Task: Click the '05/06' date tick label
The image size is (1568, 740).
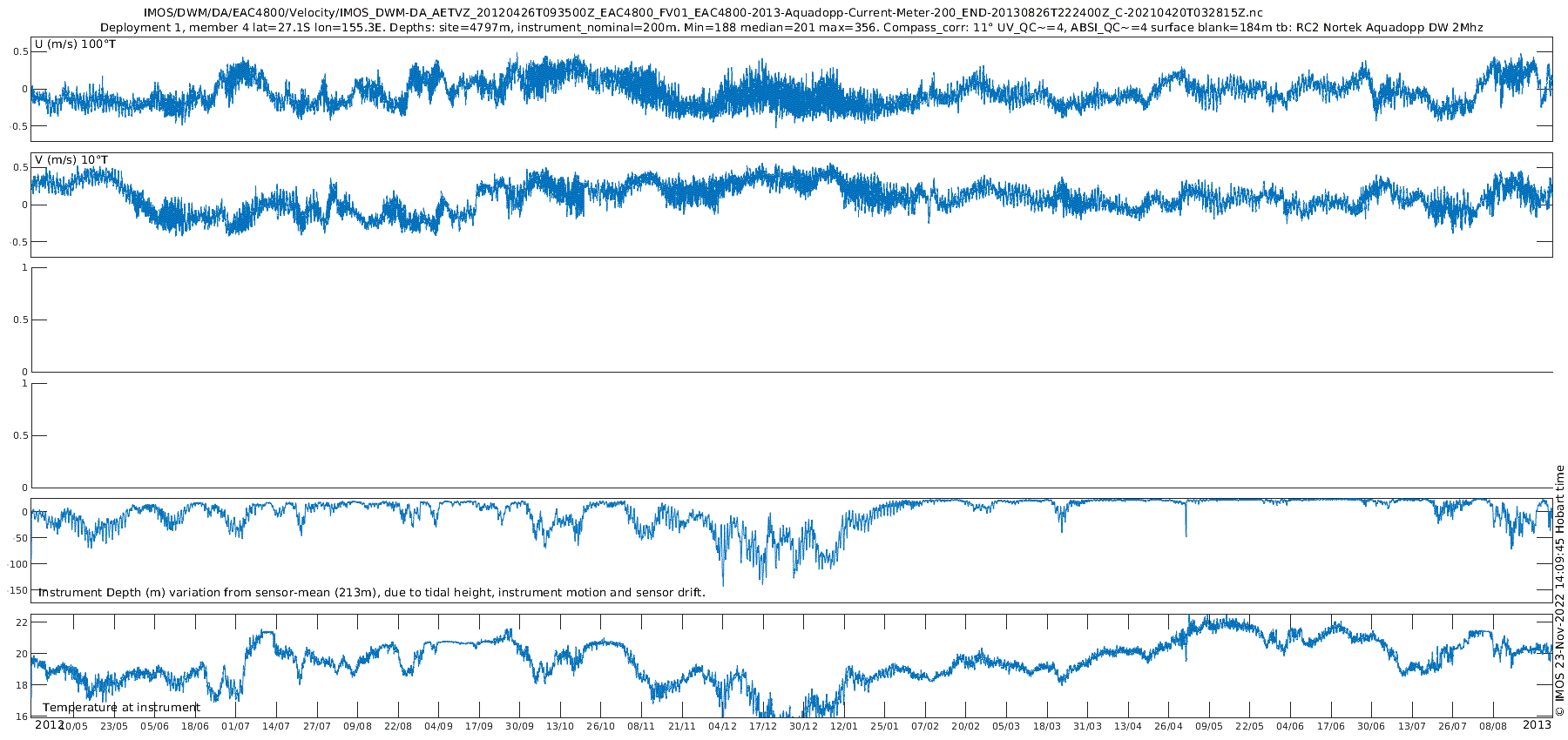Action: (155, 726)
